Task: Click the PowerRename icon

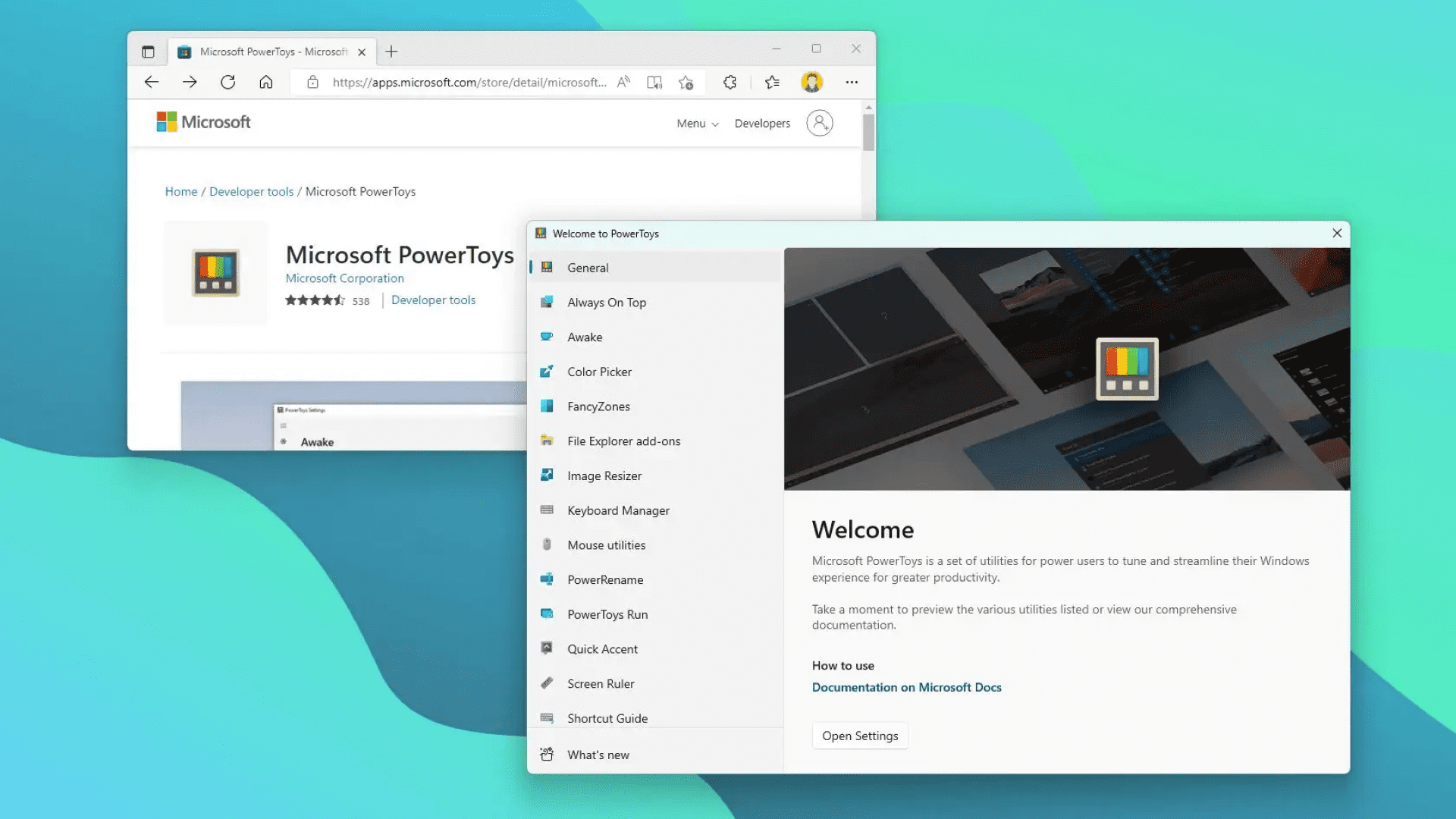Action: [547, 579]
